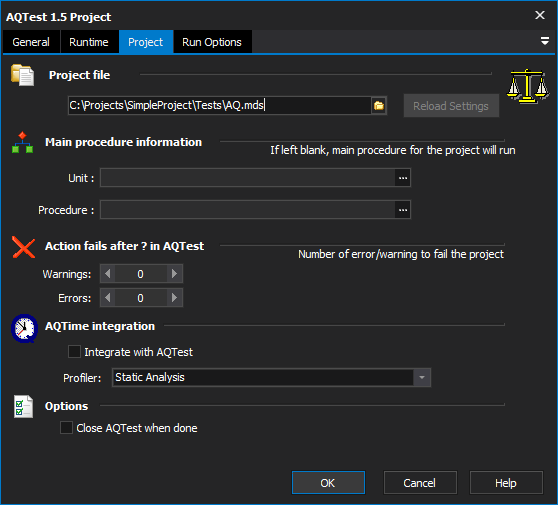Switch to the Runtime tab
558x505 pixels.
pos(89,42)
